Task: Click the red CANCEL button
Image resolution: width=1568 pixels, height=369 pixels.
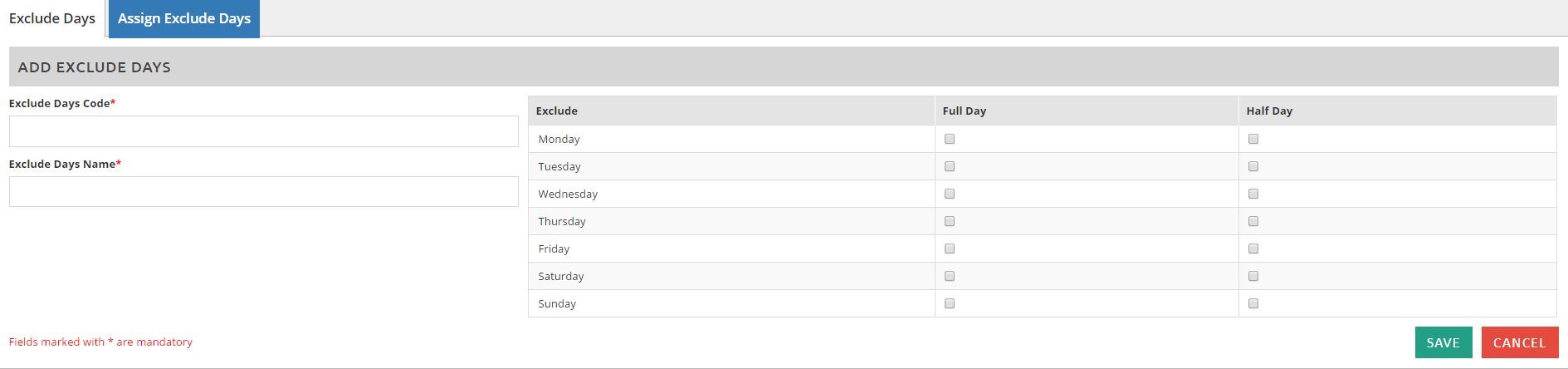Action: pyautogui.click(x=1519, y=342)
